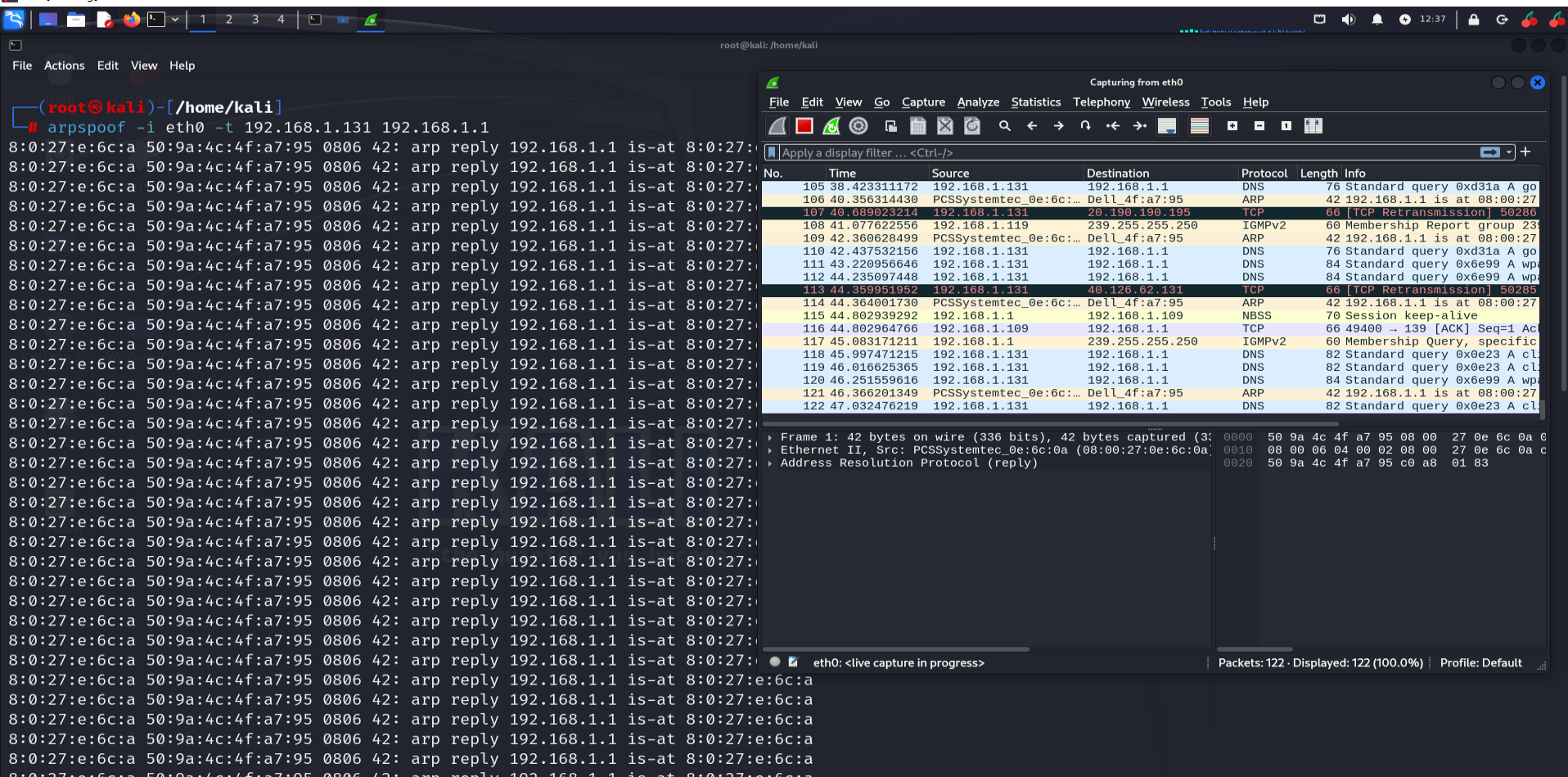The width and height of the screenshot is (1568, 777).
Task: Focus the Apply a display filter field
Action: tap(1128, 152)
